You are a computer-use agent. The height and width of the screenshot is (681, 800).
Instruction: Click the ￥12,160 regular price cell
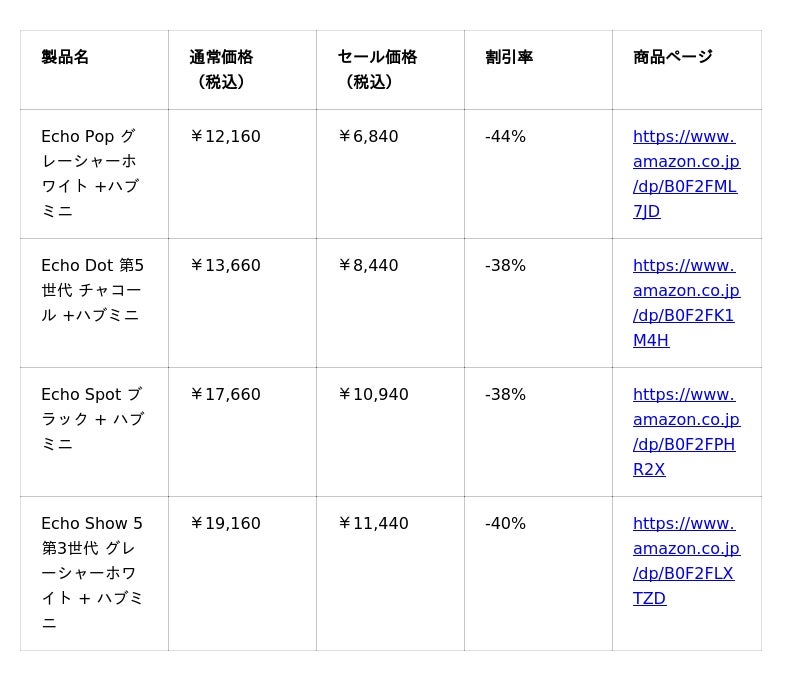coord(225,137)
